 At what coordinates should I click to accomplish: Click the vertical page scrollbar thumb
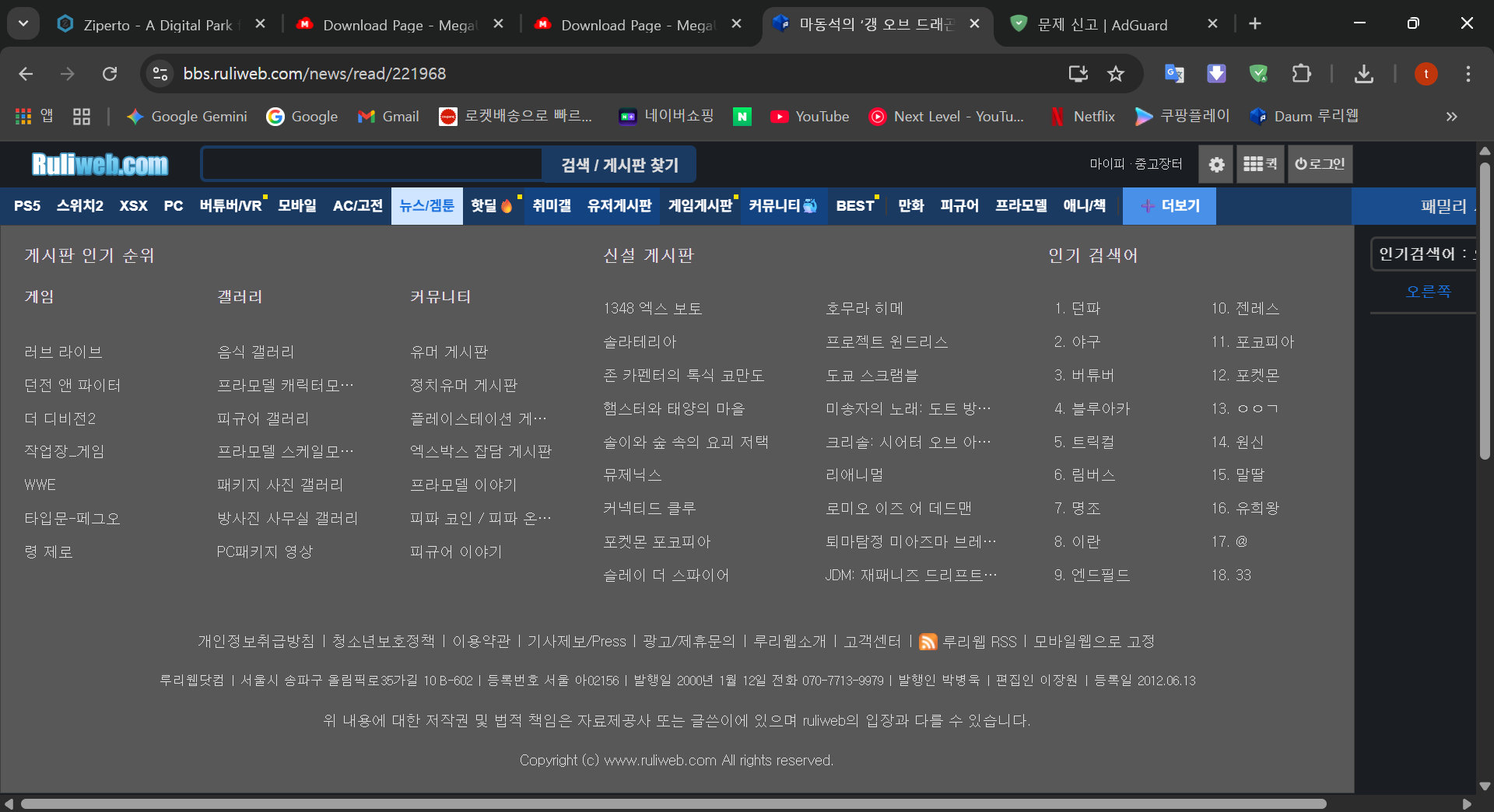[1485, 310]
